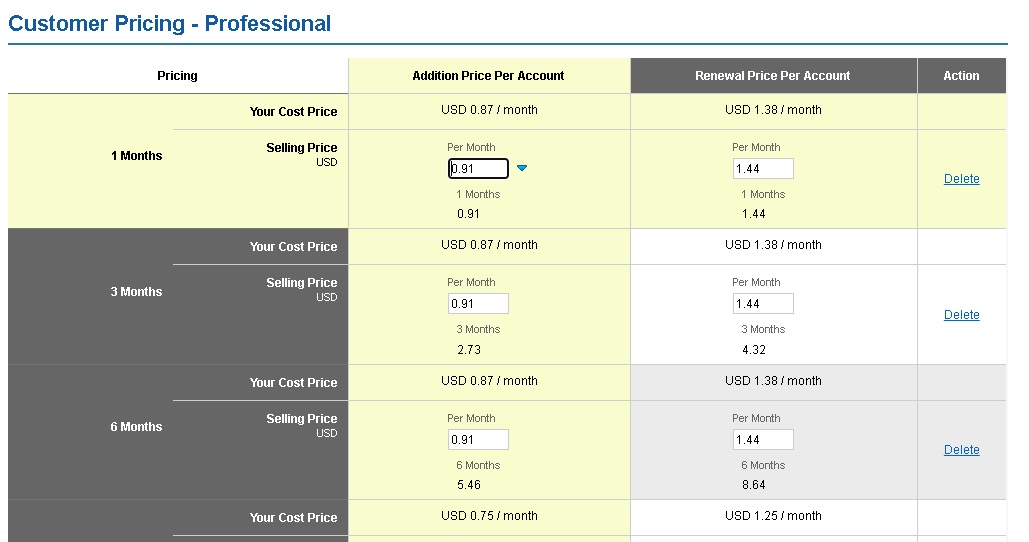
Task: Delete the 6 Months pricing row
Action: click(961, 449)
